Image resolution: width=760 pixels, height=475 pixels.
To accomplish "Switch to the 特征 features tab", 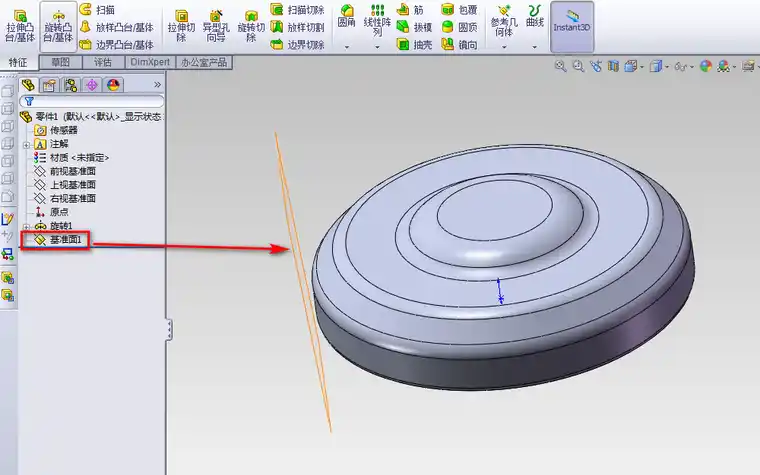I will tap(18, 63).
